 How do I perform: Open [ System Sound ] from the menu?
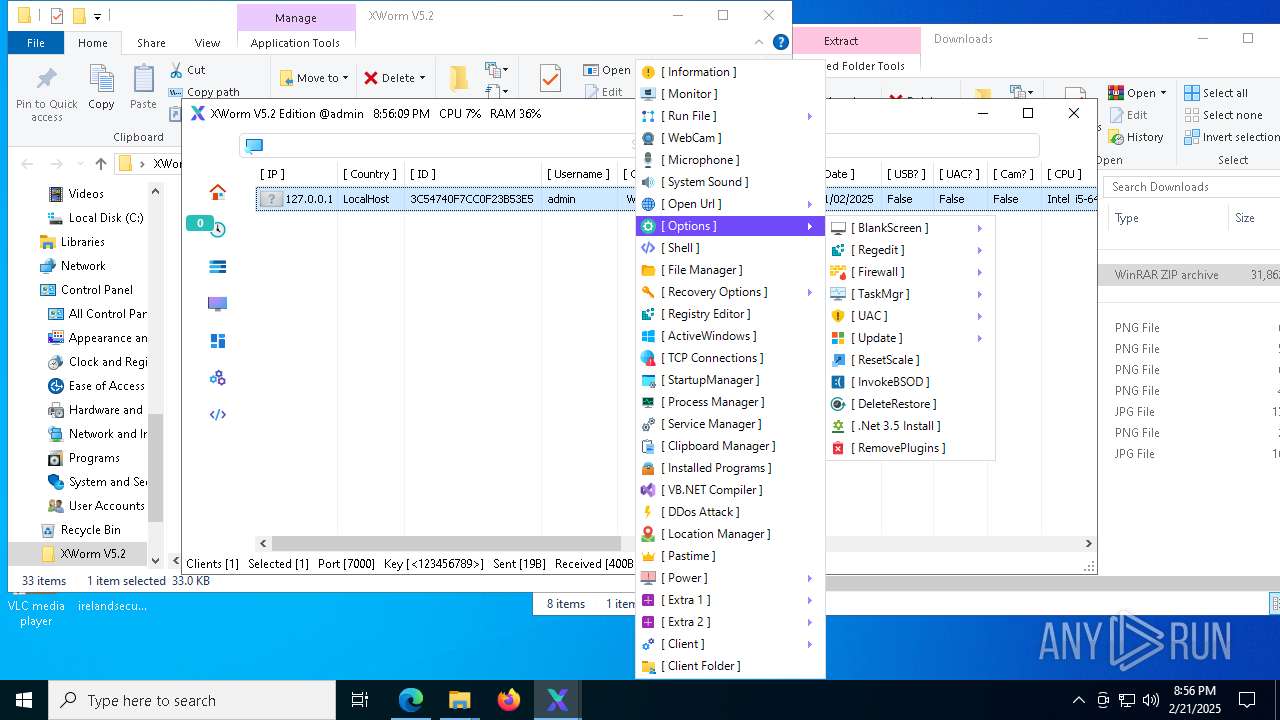730,182
